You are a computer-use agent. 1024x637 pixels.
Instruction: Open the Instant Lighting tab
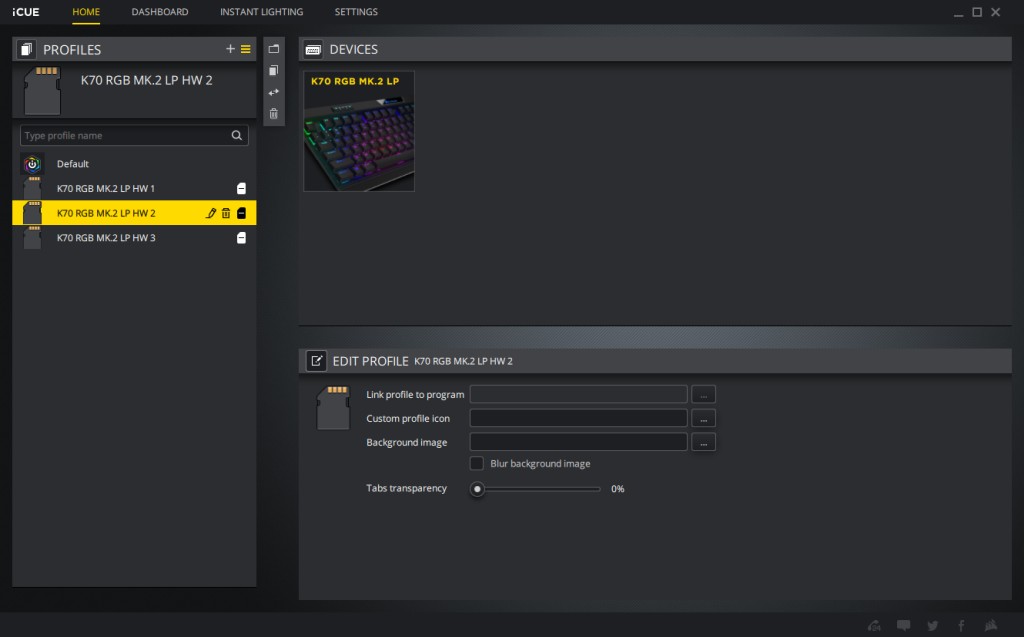click(x=261, y=12)
